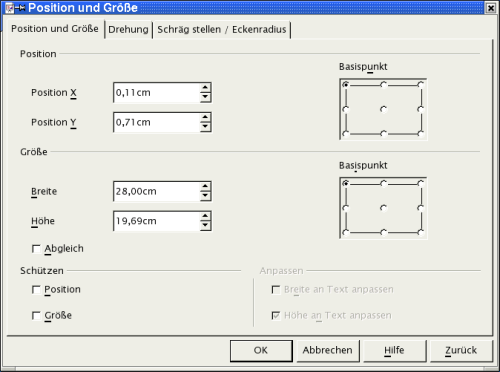The height and width of the screenshot is (372, 500).
Task: Decrease Höhe height spinner value
Action: (205, 225)
